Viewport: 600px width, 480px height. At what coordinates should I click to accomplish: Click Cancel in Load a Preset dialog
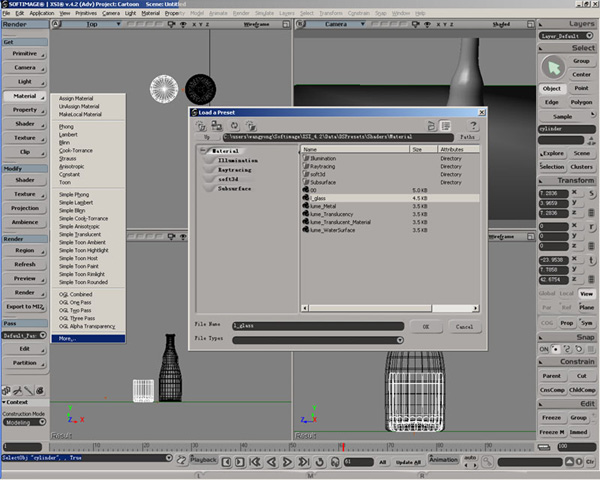(464, 327)
